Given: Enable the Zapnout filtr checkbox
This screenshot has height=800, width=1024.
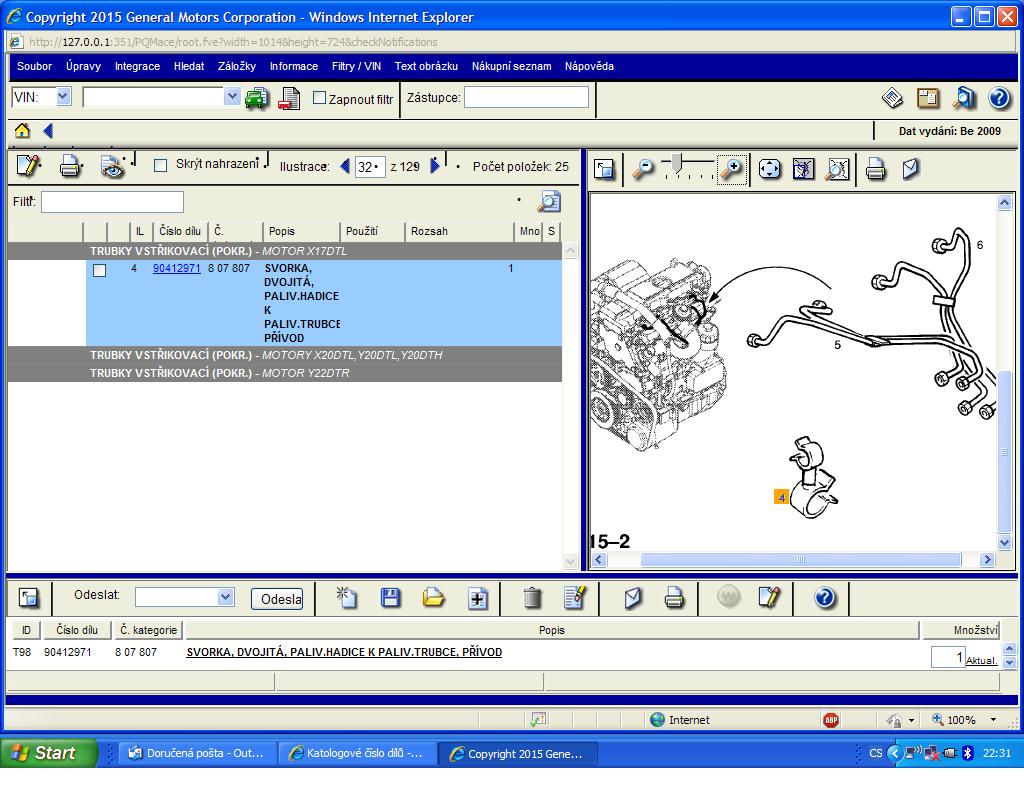Looking at the screenshot, I should coord(320,98).
